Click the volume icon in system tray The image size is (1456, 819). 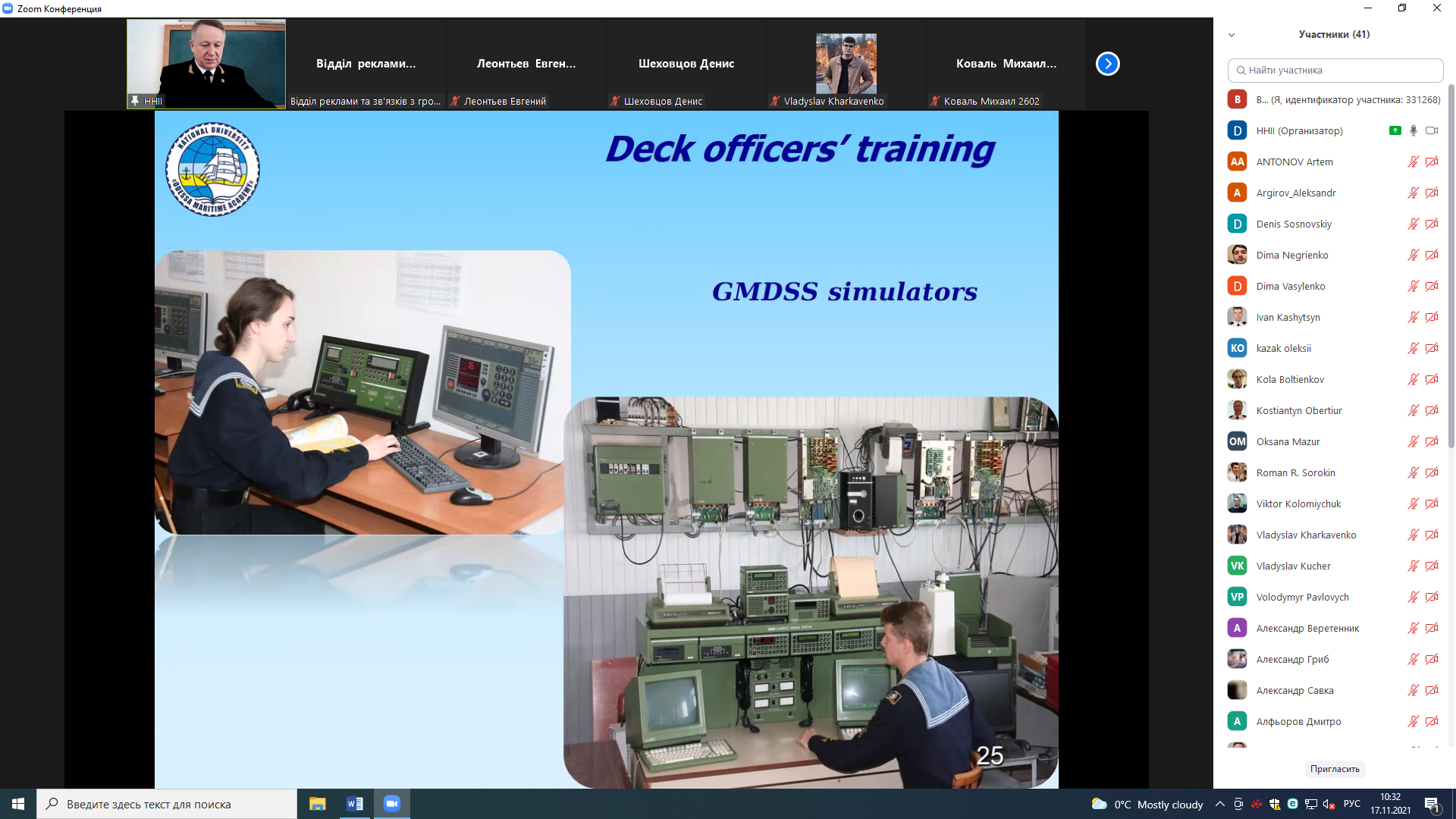[x=1329, y=804]
